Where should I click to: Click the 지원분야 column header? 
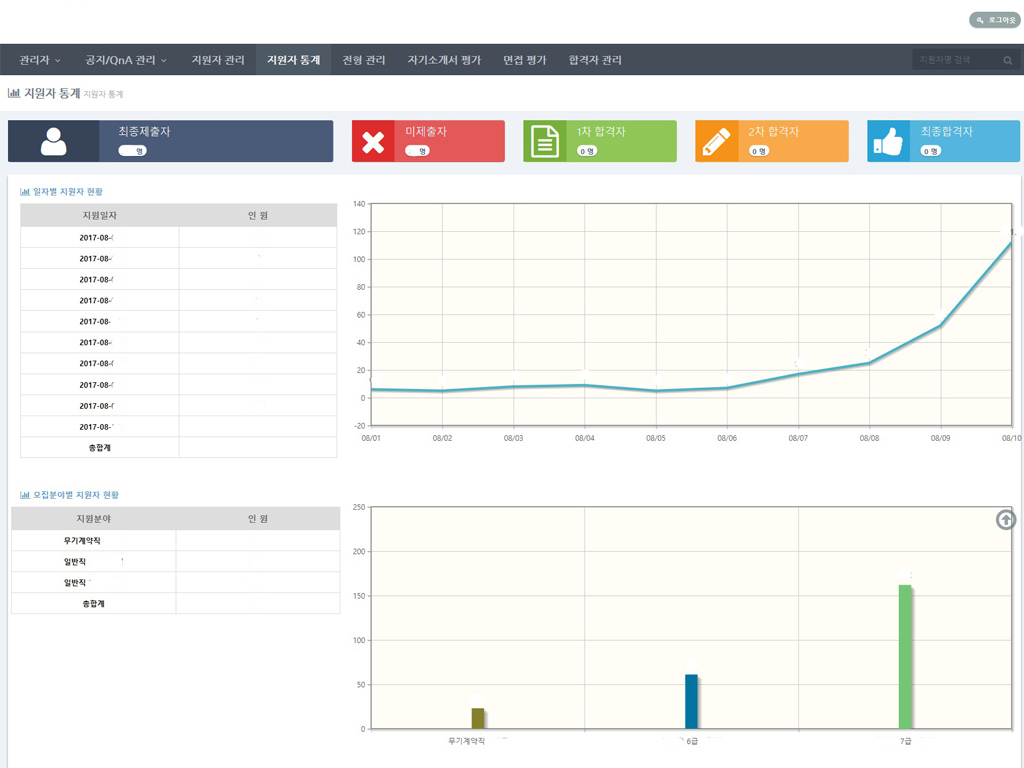[93, 519]
